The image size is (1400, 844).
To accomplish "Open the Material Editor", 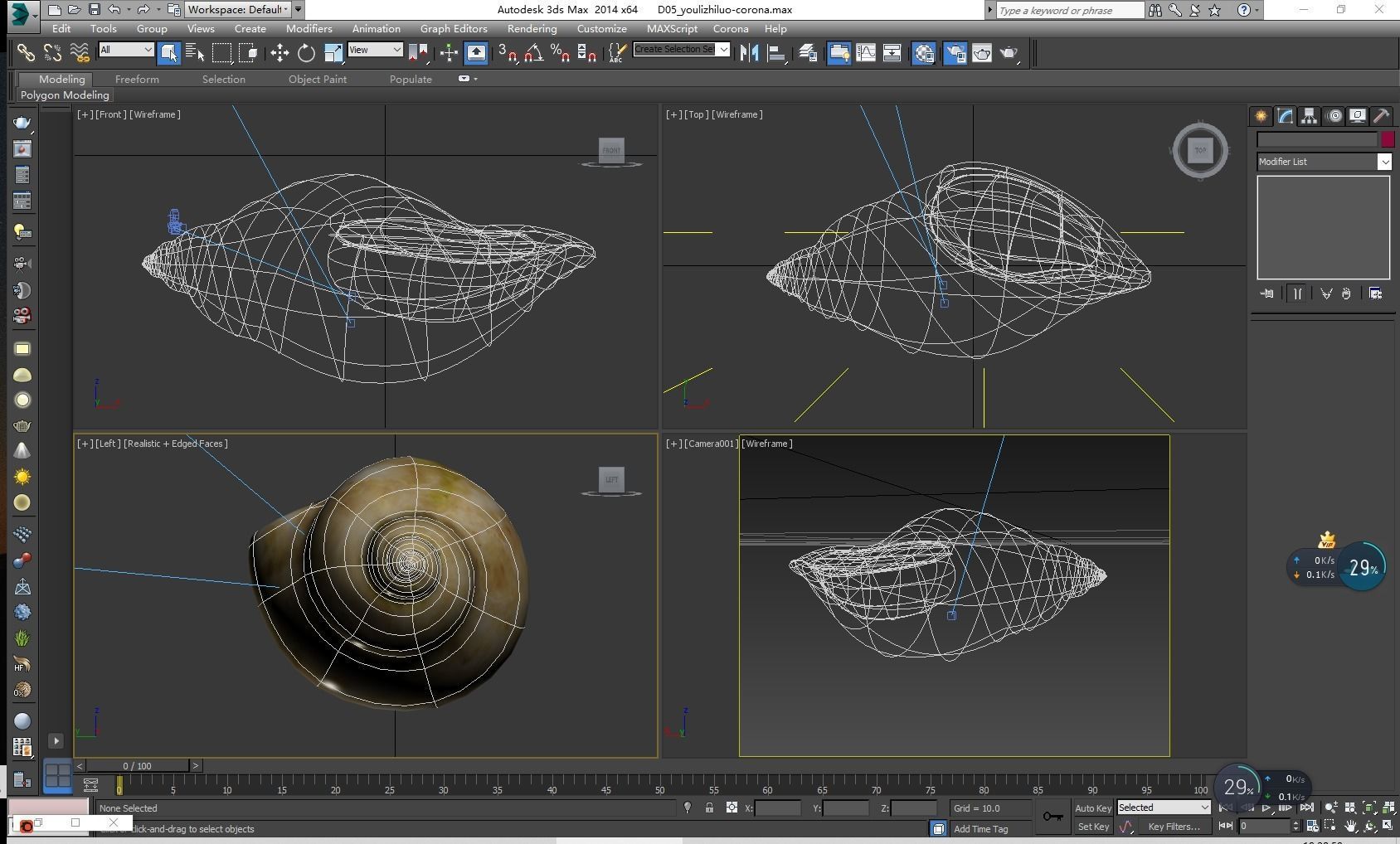I will (x=924, y=53).
